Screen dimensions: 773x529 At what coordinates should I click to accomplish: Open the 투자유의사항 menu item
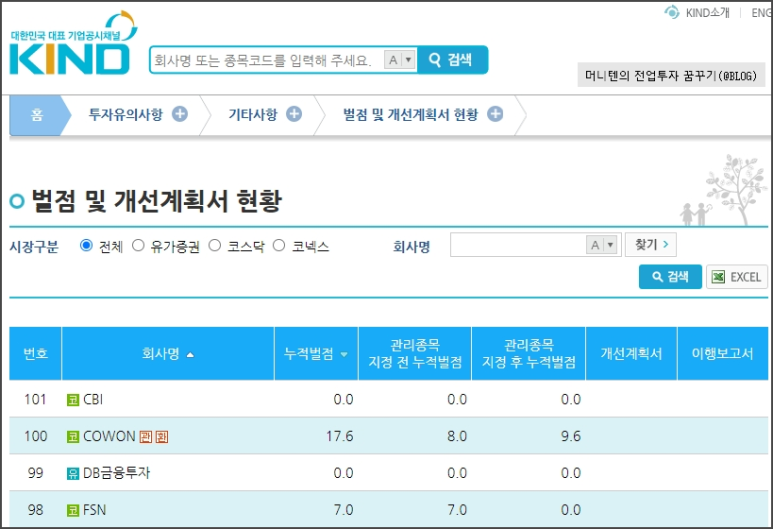[125, 114]
